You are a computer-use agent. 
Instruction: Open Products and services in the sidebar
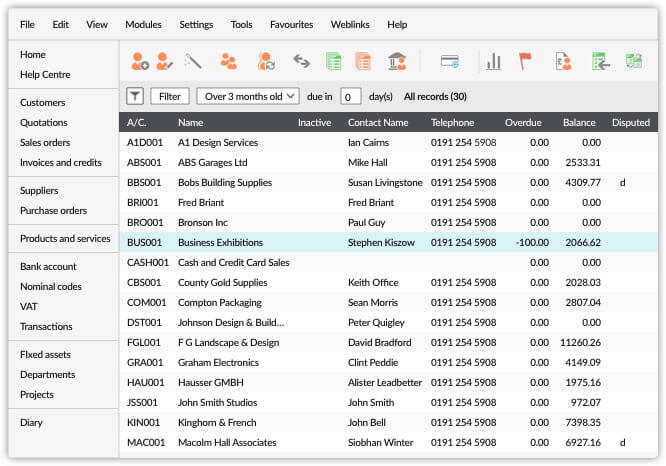65,238
